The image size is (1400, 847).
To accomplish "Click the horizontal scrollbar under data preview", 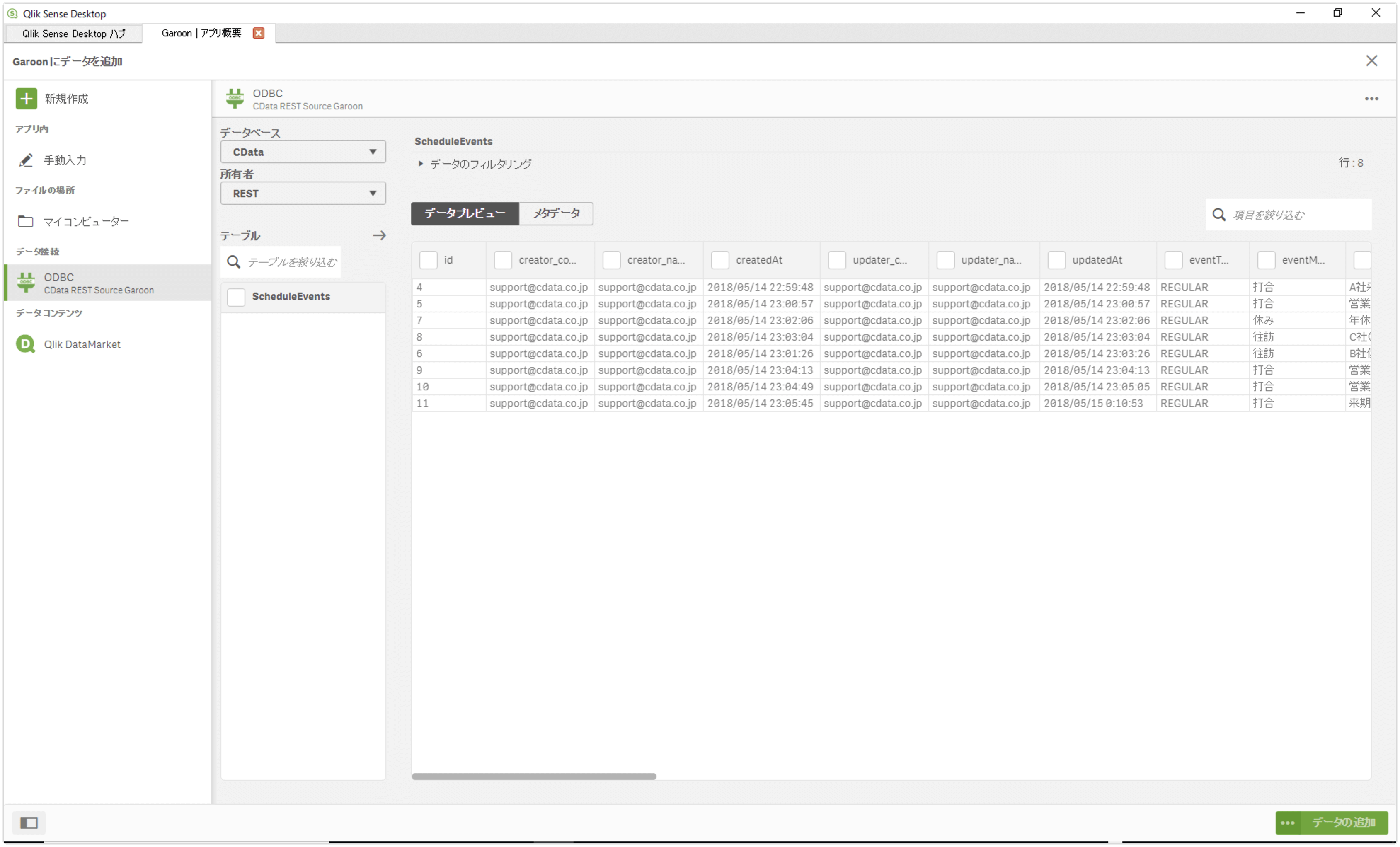I will 533,776.
